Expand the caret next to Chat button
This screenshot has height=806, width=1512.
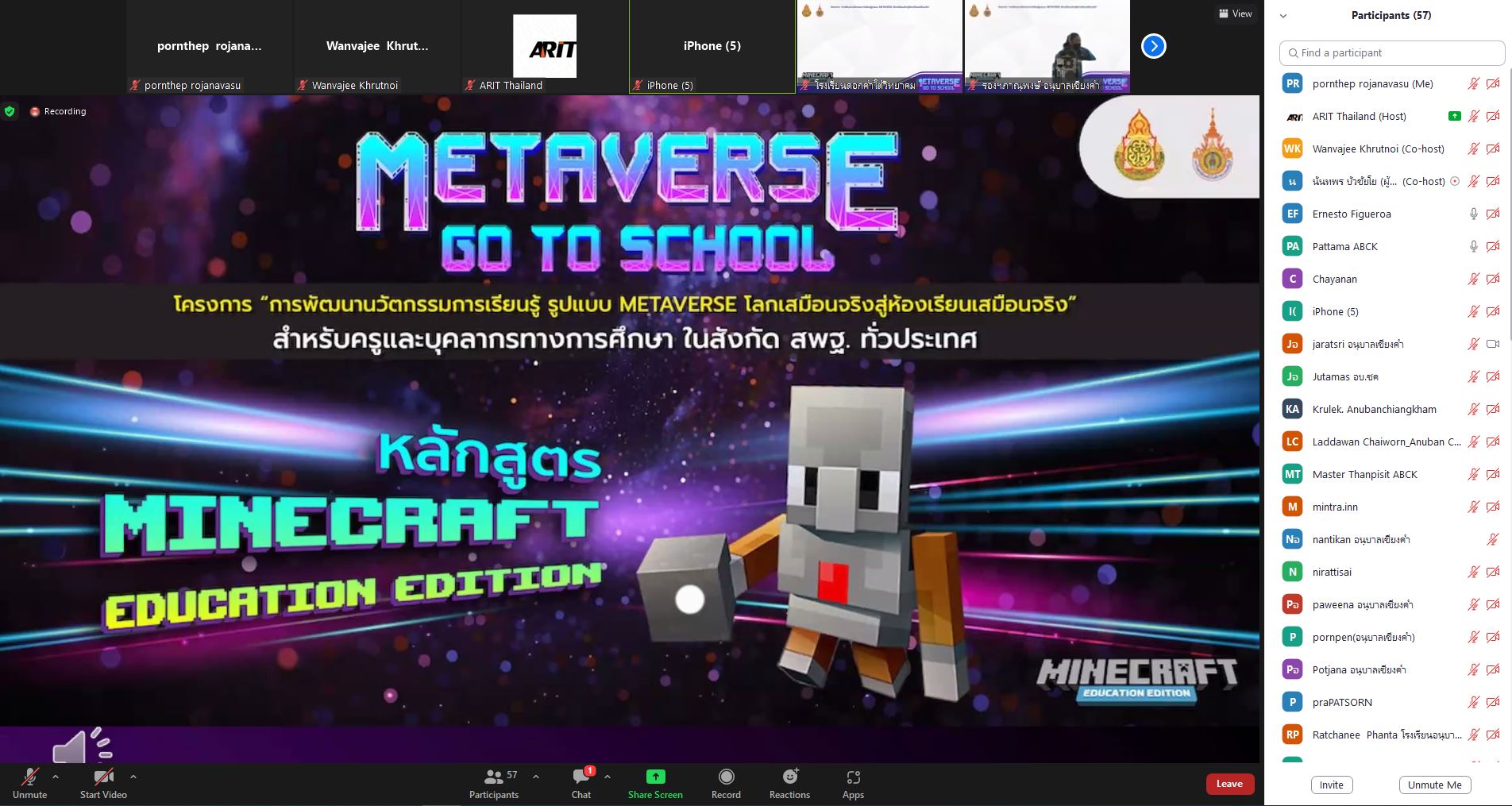607,777
